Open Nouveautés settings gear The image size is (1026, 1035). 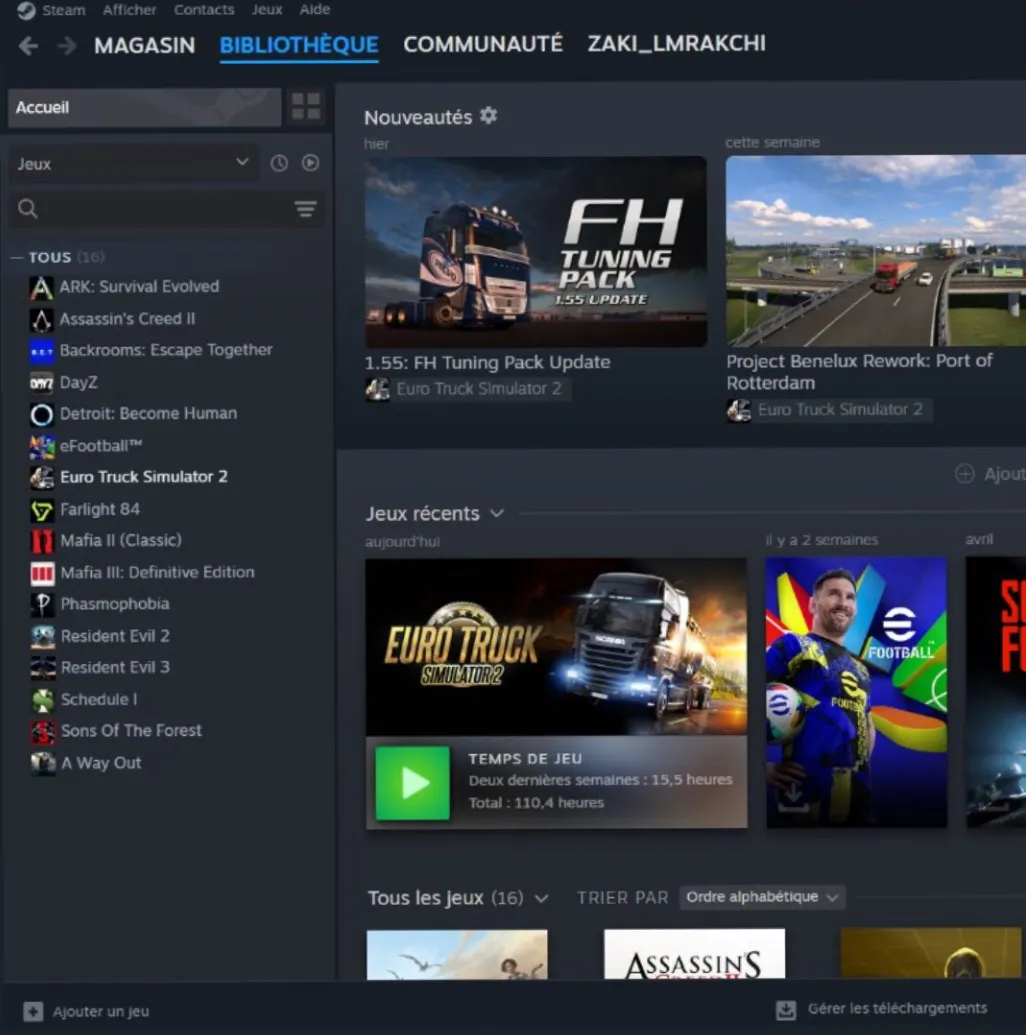[489, 116]
